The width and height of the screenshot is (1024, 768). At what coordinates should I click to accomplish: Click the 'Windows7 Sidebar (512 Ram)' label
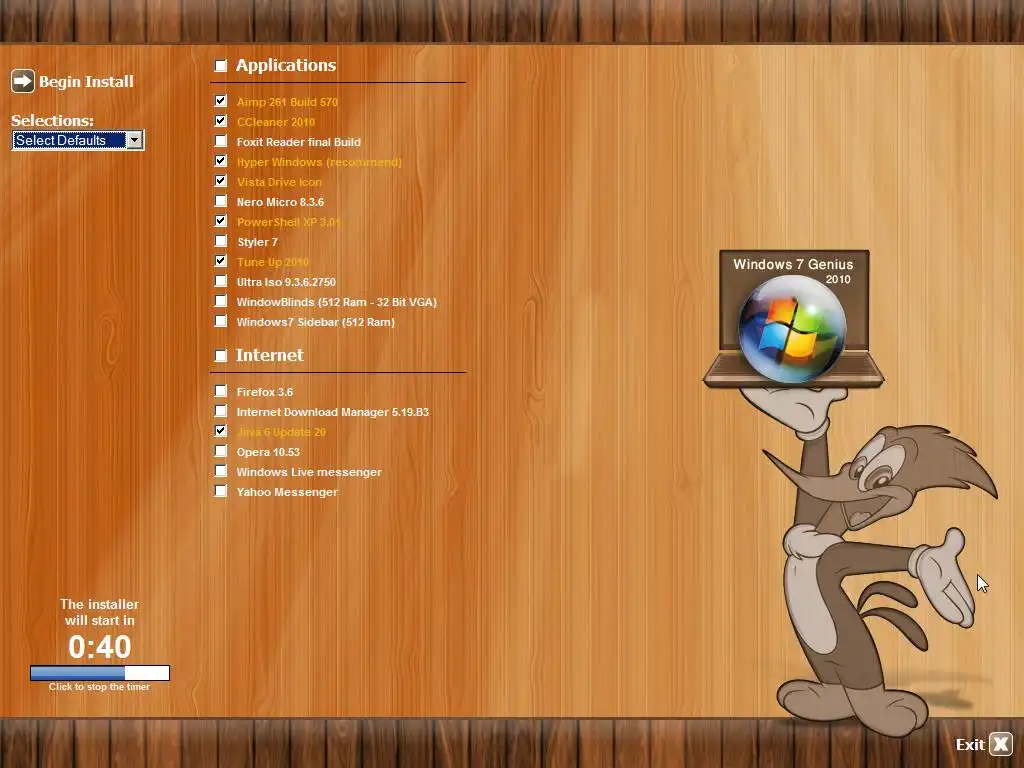(x=315, y=322)
